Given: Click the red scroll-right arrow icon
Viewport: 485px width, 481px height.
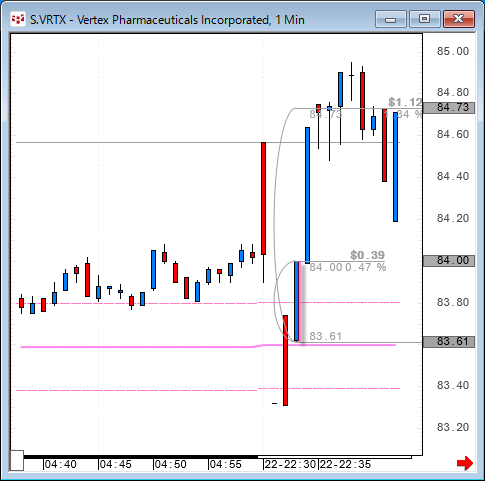Looking at the screenshot, I should 465,463.
